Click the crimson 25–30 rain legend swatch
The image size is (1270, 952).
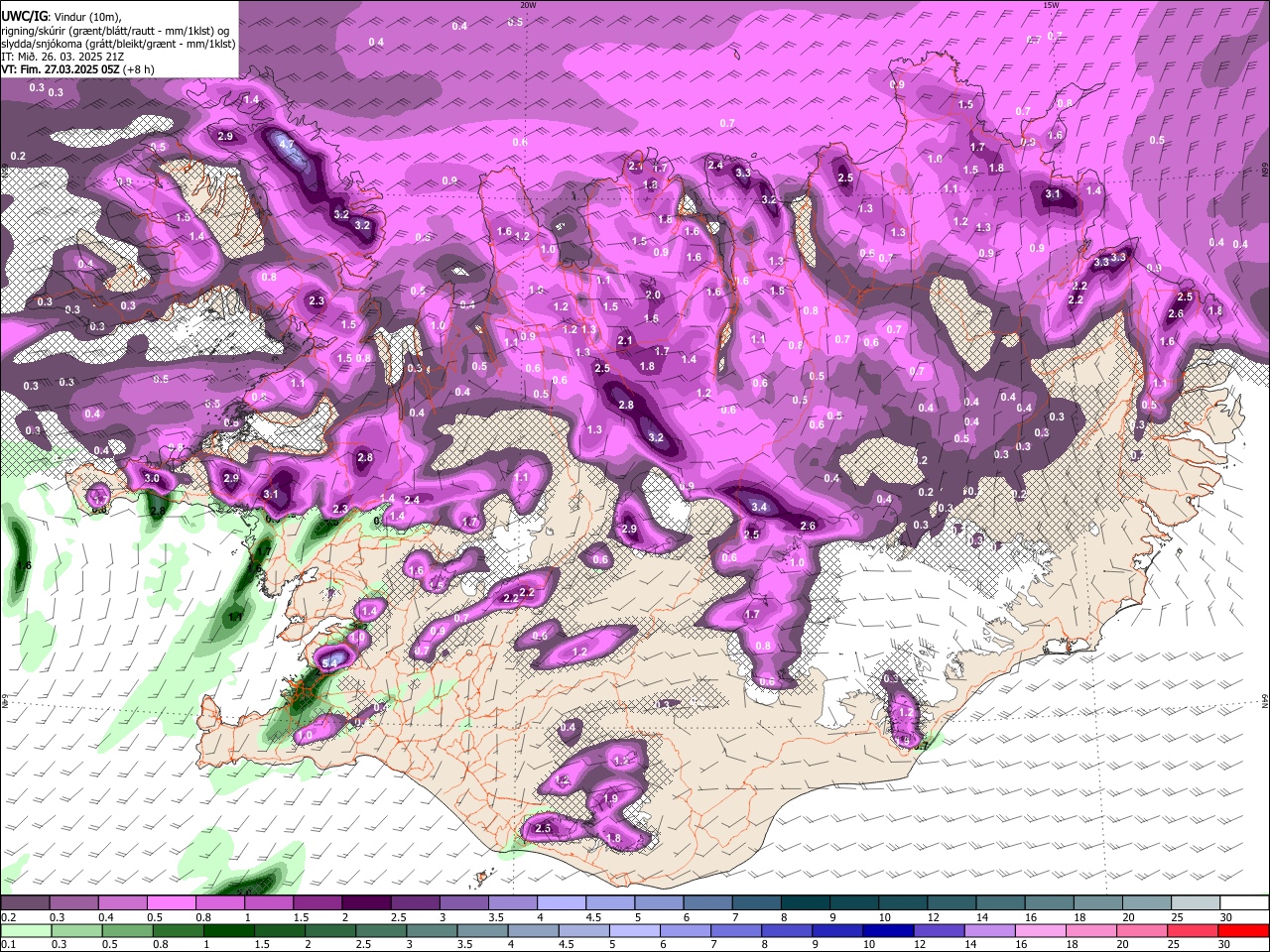1194,930
